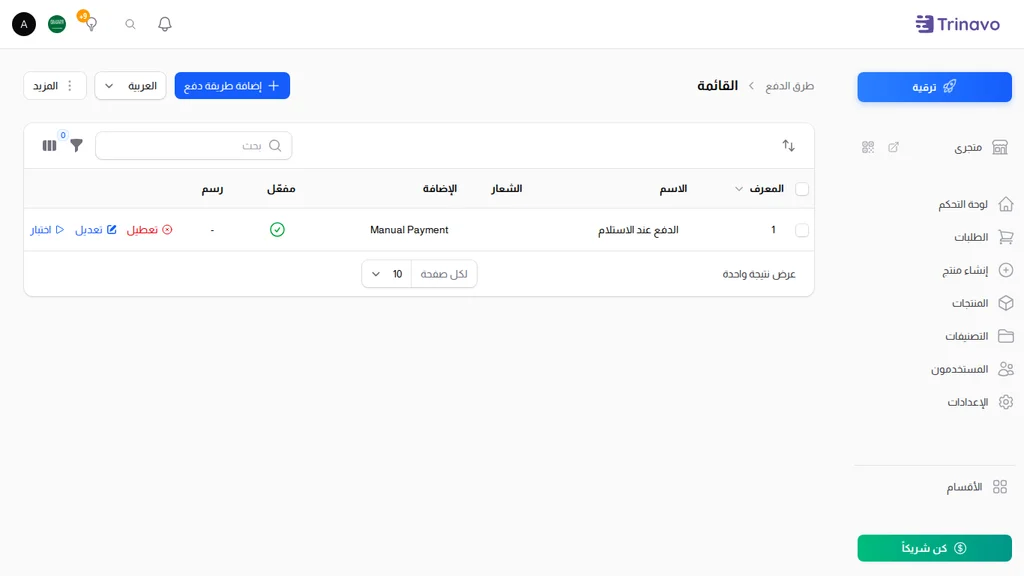Screen dimensions: 1024x576
Task: Click the الشعار column header
Action: 507,189
